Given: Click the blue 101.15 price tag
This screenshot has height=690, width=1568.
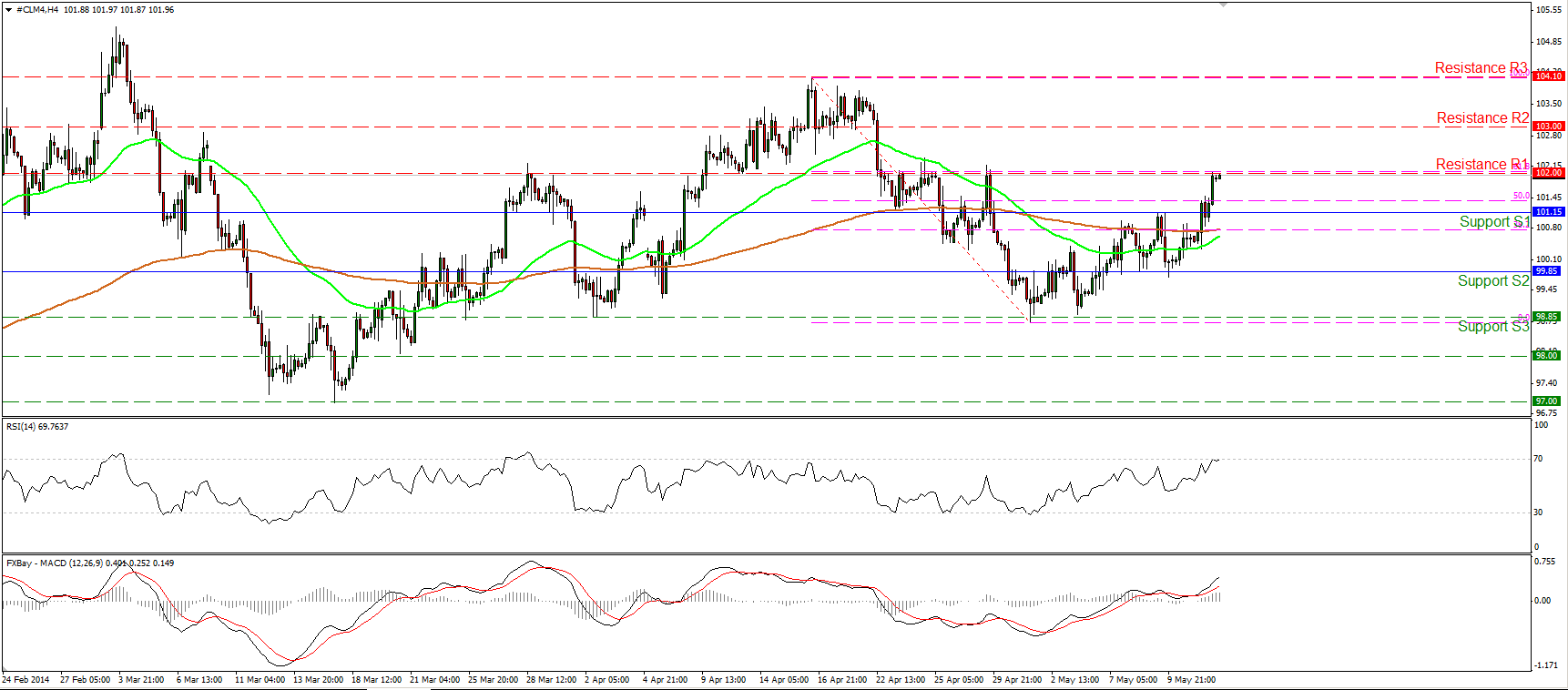Looking at the screenshot, I should click(1549, 212).
